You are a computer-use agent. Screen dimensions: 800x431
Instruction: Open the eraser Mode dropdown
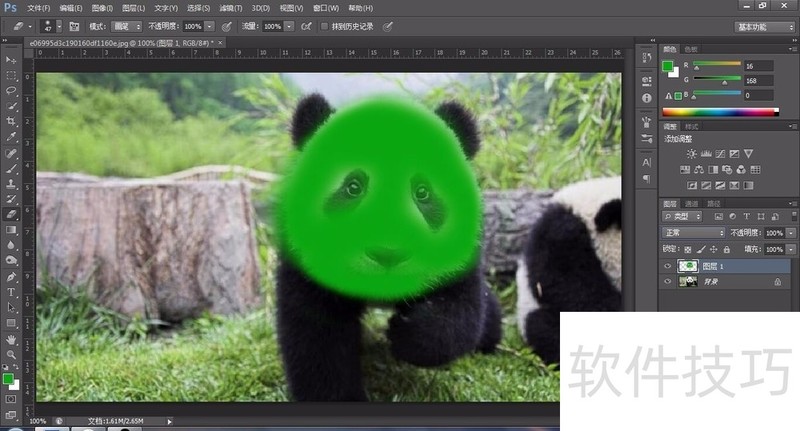(127, 27)
